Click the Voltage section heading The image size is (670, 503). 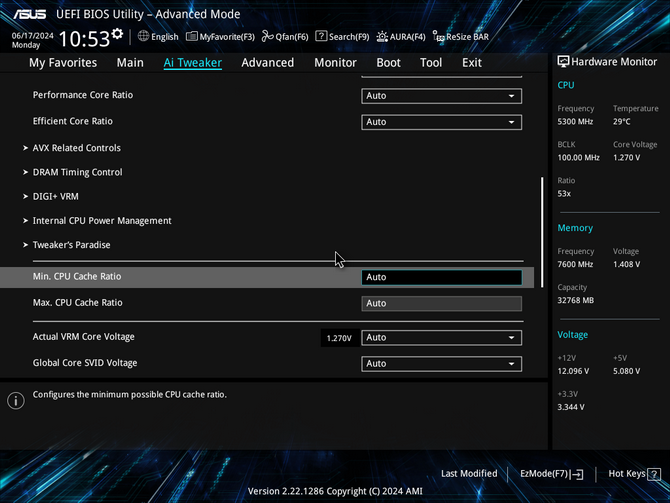coord(573,335)
